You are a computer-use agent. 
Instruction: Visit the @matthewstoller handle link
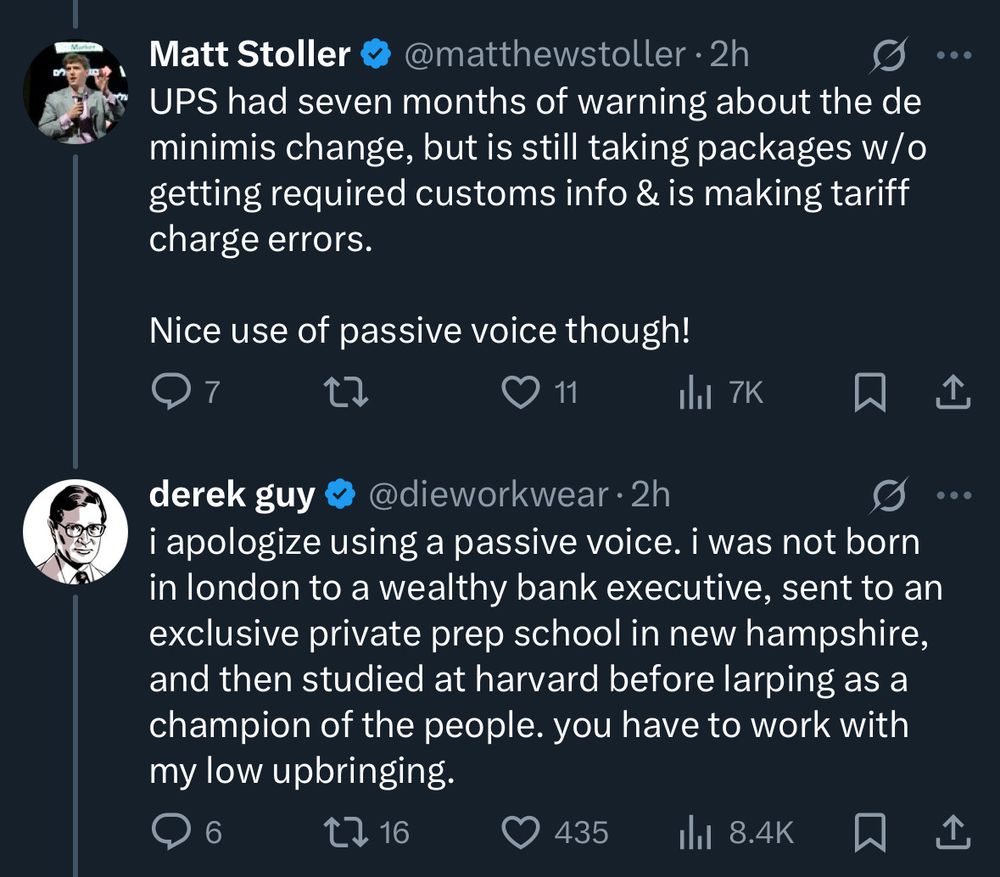[x=547, y=55]
